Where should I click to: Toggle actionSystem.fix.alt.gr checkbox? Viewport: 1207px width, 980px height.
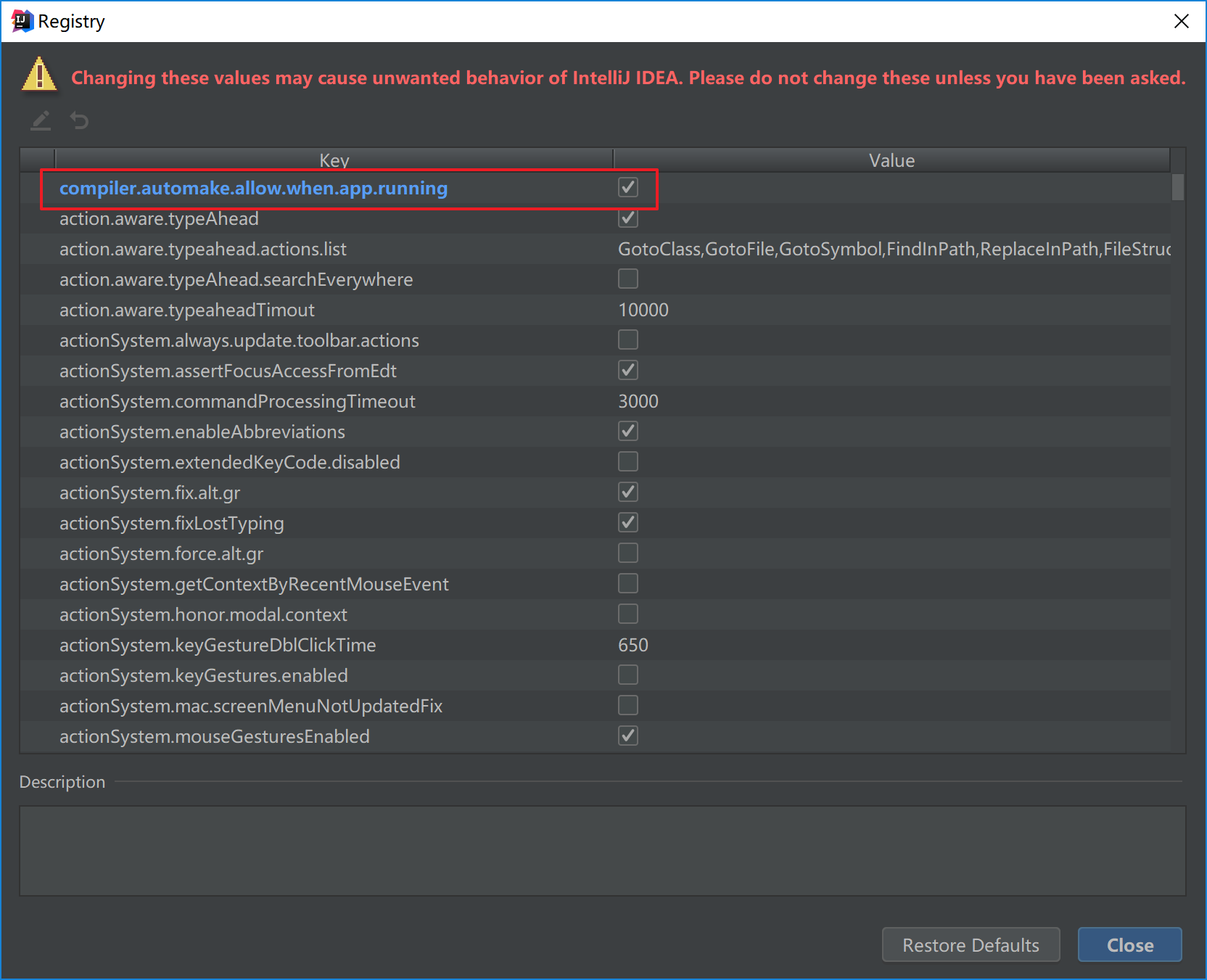tap(628, 493)
